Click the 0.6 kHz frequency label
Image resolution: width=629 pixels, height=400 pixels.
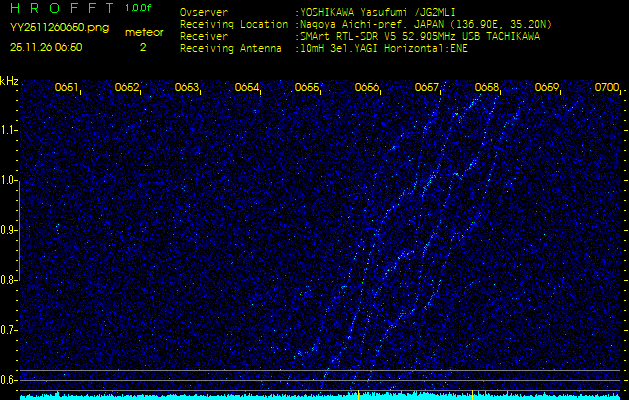pos(9,380)
